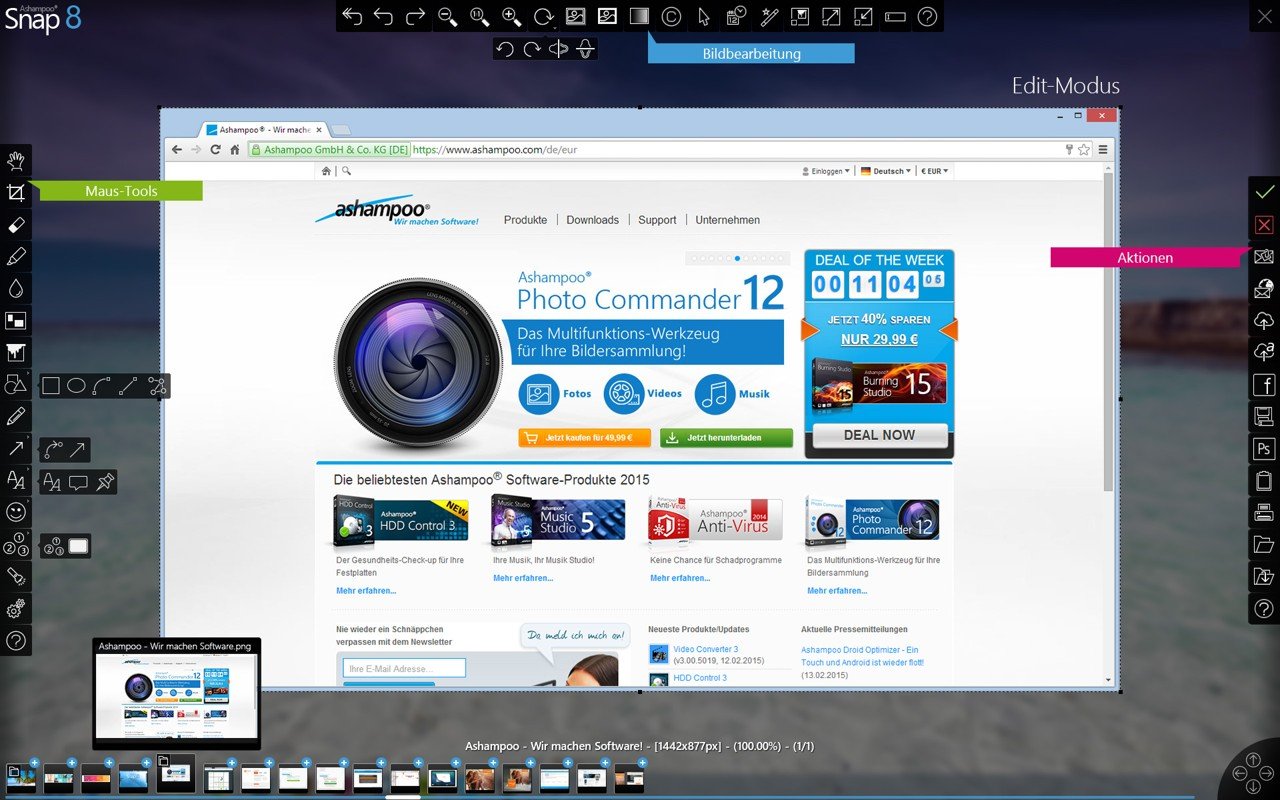Open the settings gears icon
Viewport: 1280px width, 800px height.
16,609
